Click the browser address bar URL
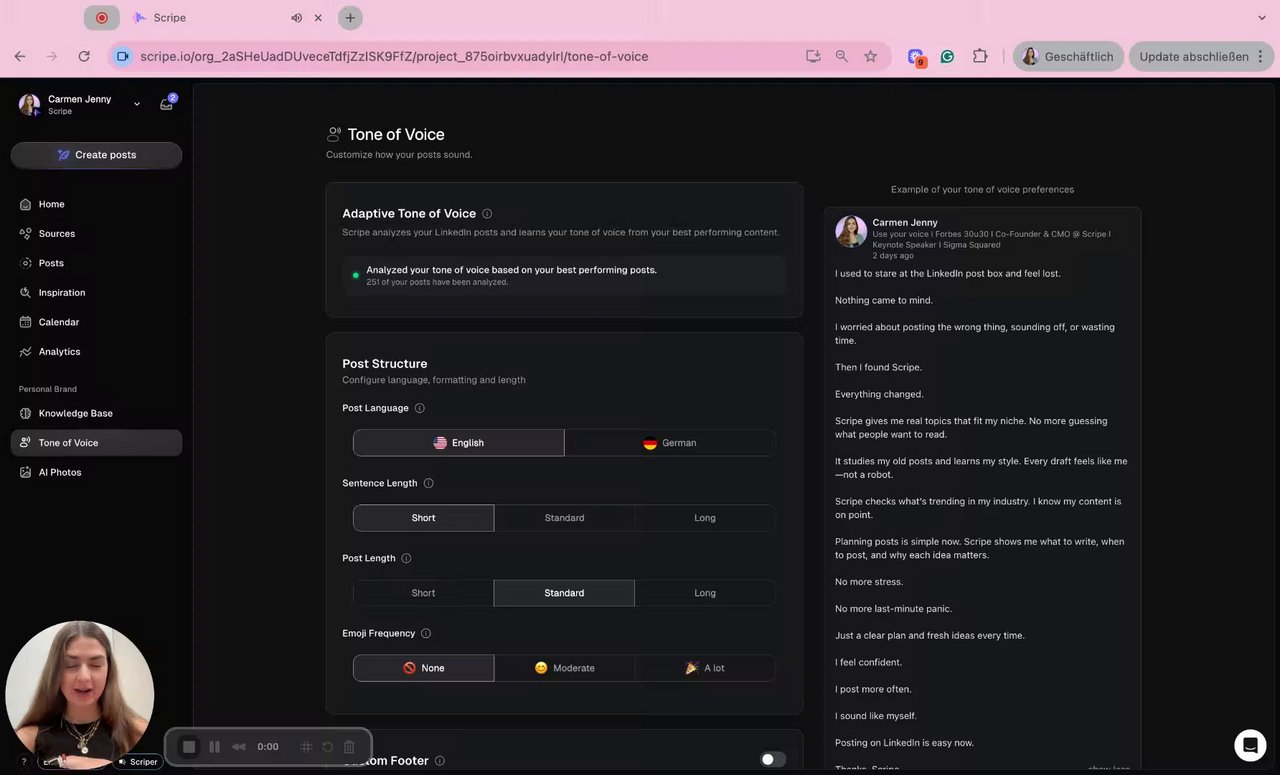The image size is (1280, 775). coord(394,57)
